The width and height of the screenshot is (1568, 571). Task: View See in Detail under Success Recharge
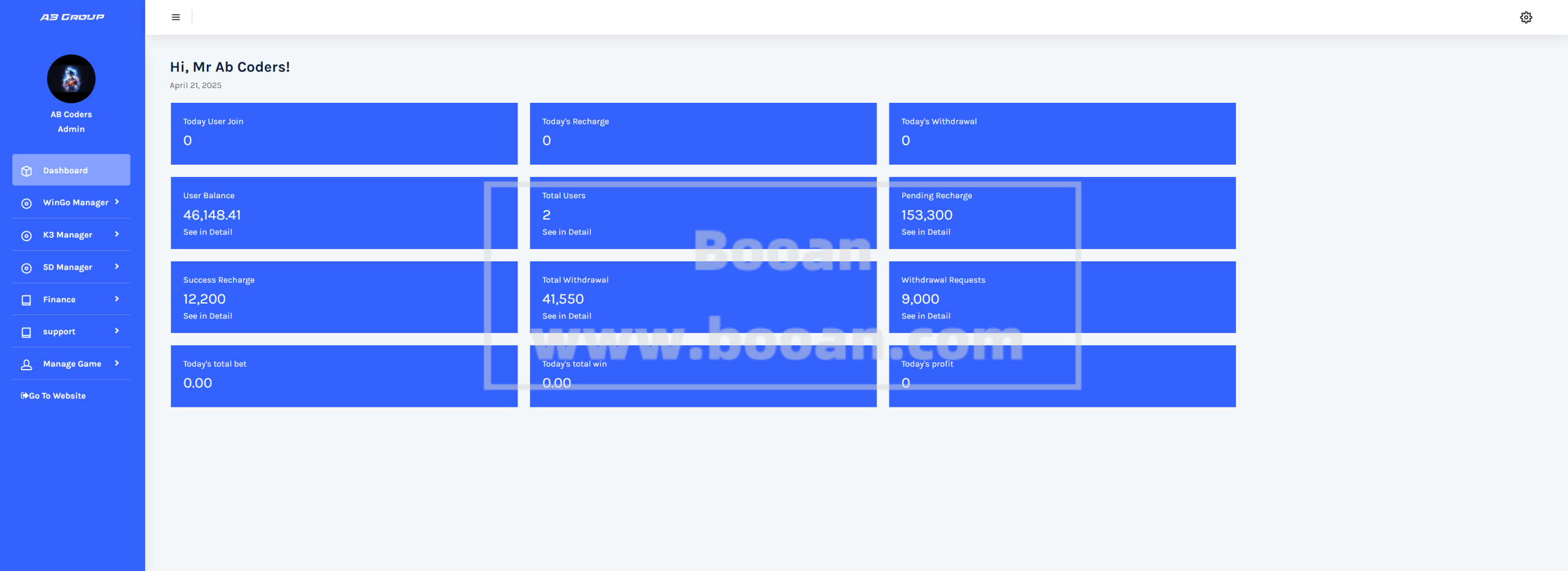(x=208, y=316)
